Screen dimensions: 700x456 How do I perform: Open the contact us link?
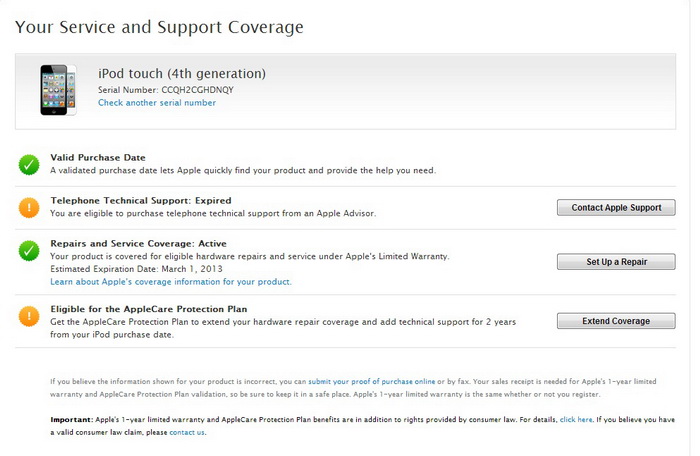[x=187, y=433]
